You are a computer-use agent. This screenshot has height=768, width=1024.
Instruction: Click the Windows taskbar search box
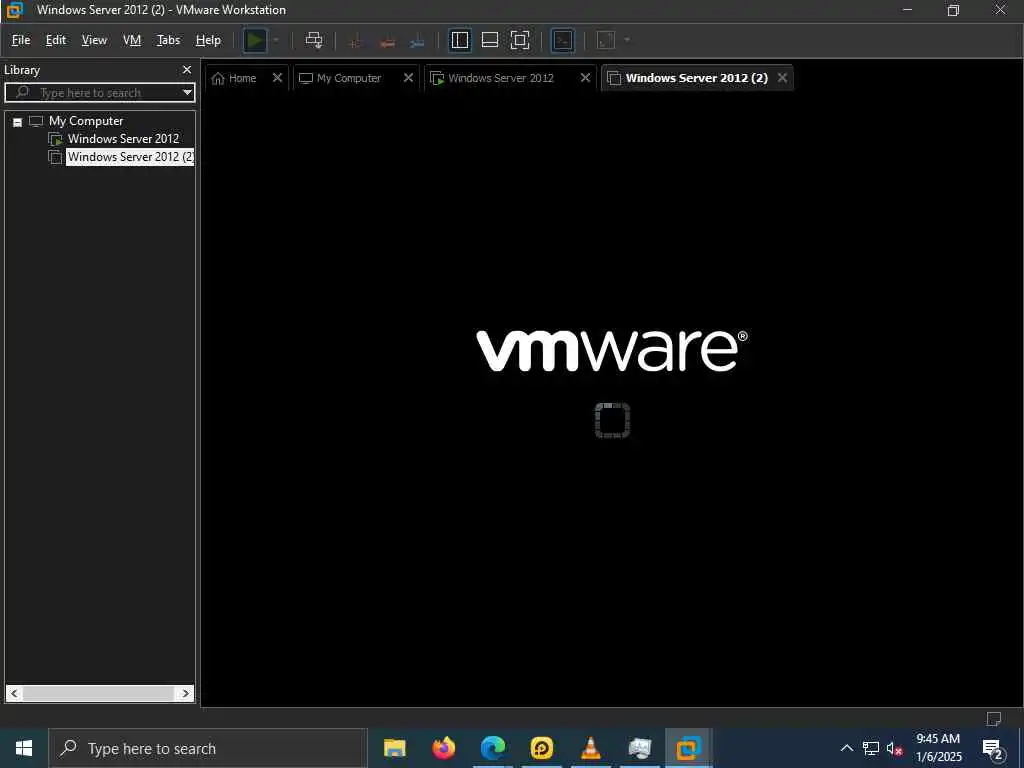tap(208, 748)
